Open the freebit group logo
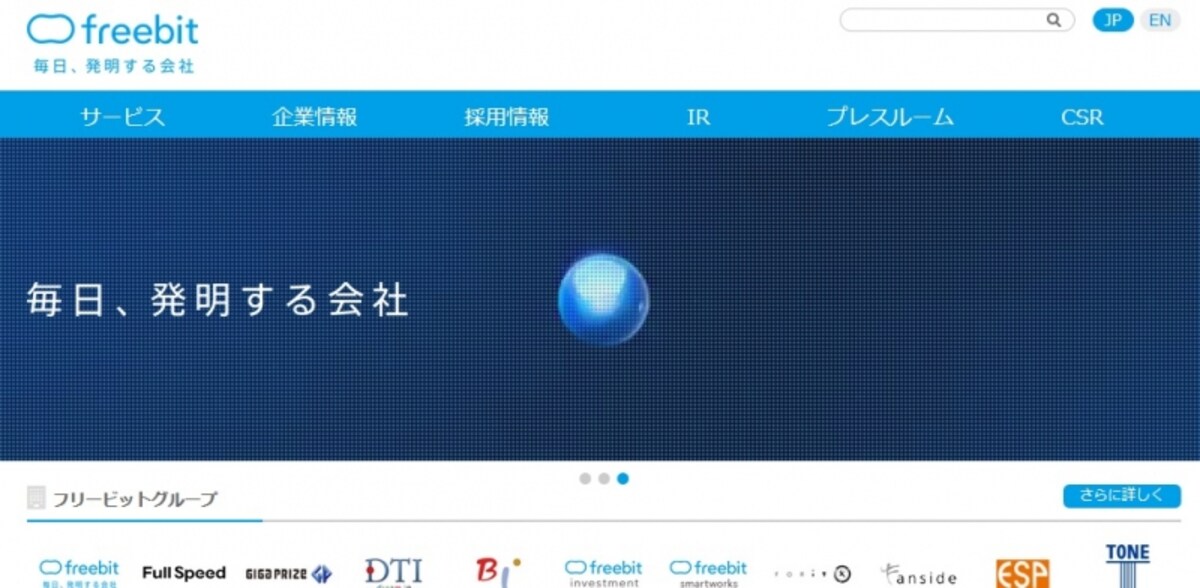 tap(79, 573)
